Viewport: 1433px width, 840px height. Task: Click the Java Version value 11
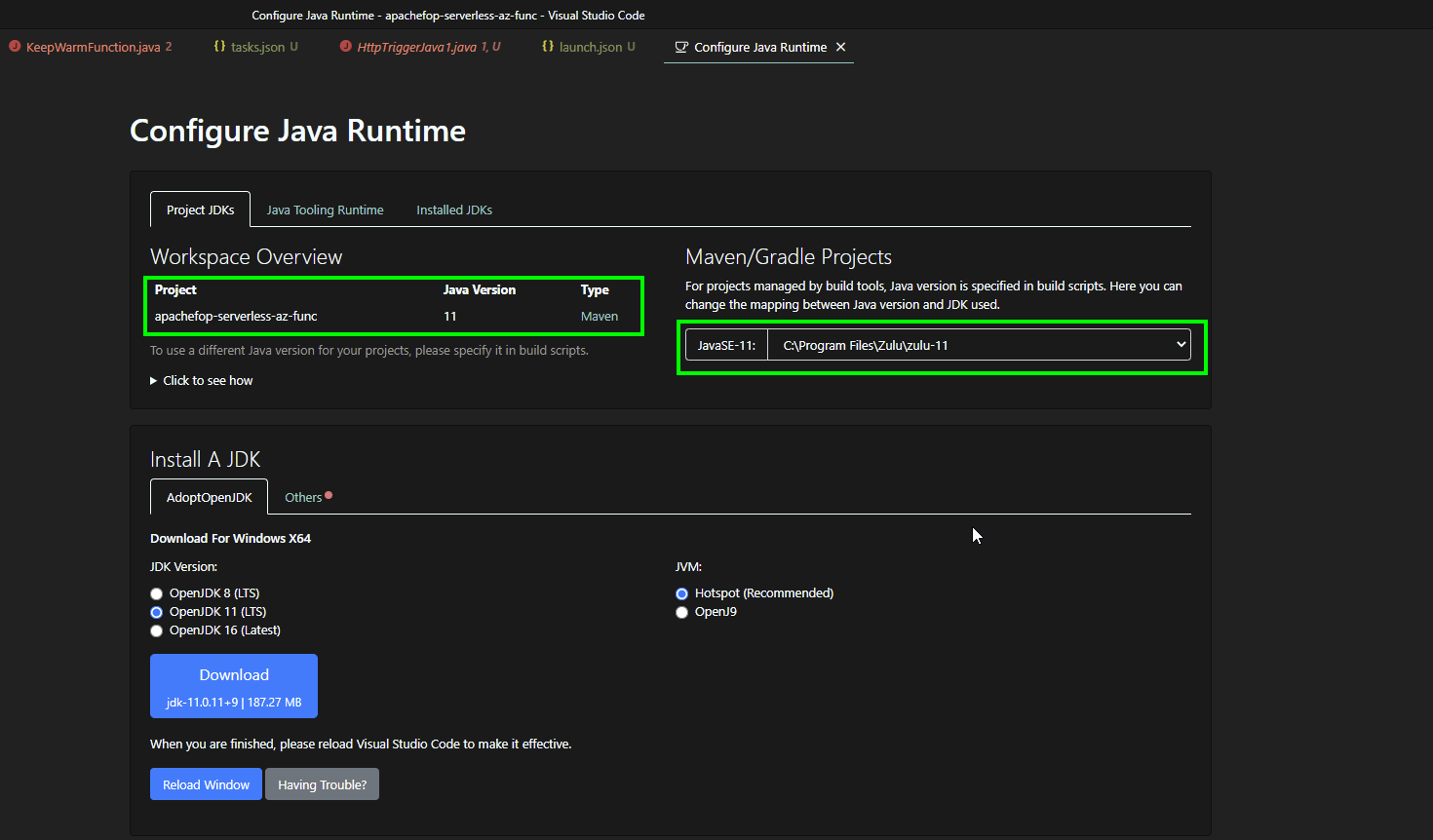coord(450,316)
